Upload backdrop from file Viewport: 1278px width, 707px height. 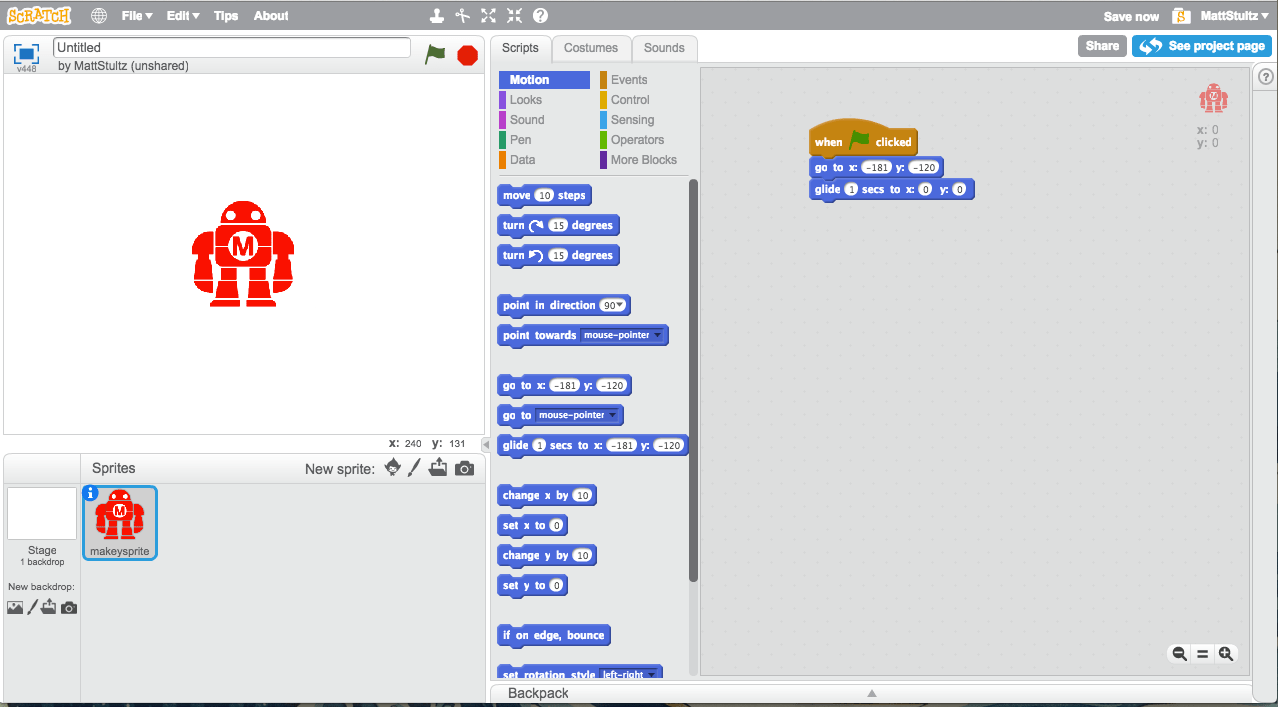(x=49, y=607)
